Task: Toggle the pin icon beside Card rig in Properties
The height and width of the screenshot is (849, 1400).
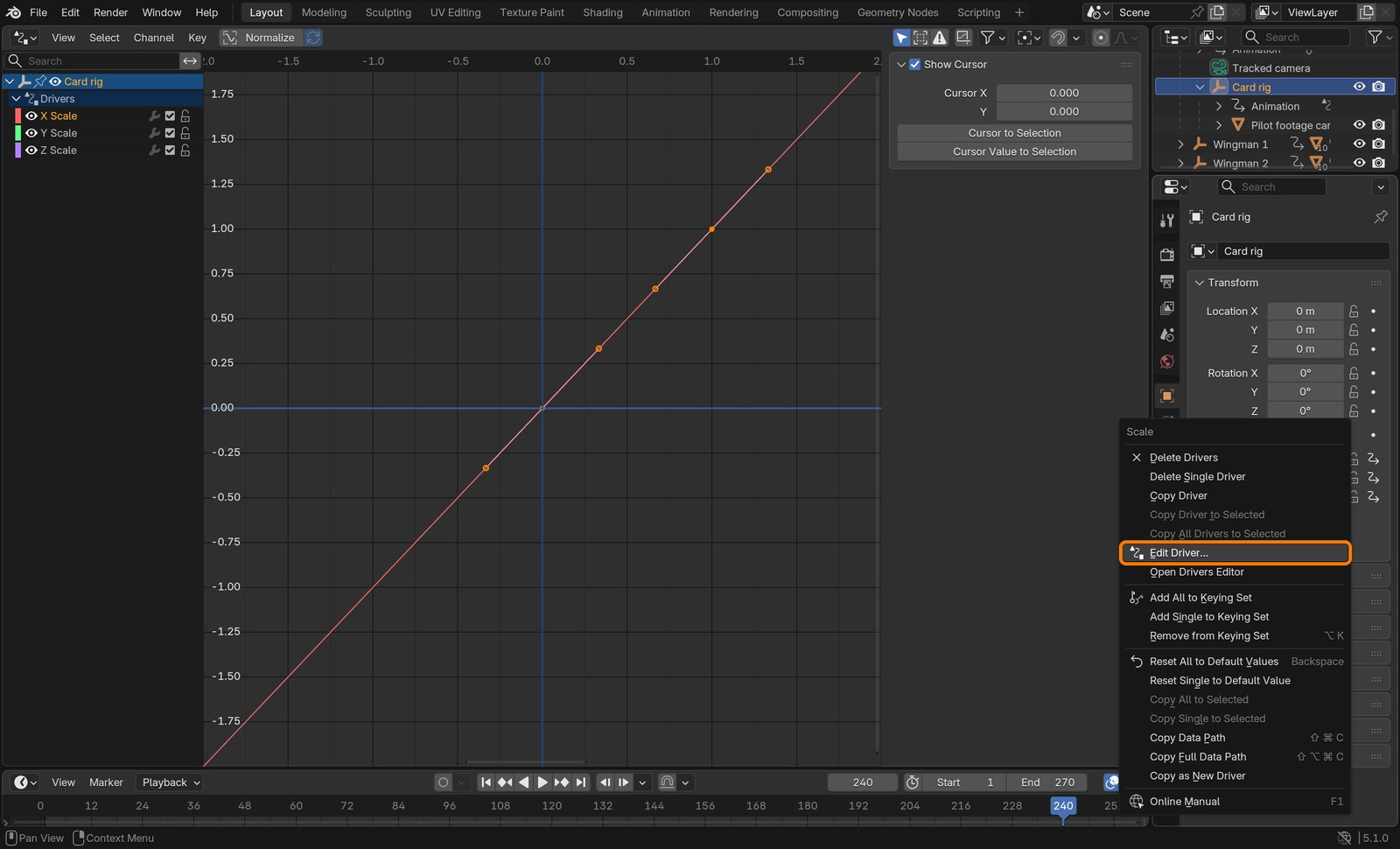Action: click(x=1381, y=216)
